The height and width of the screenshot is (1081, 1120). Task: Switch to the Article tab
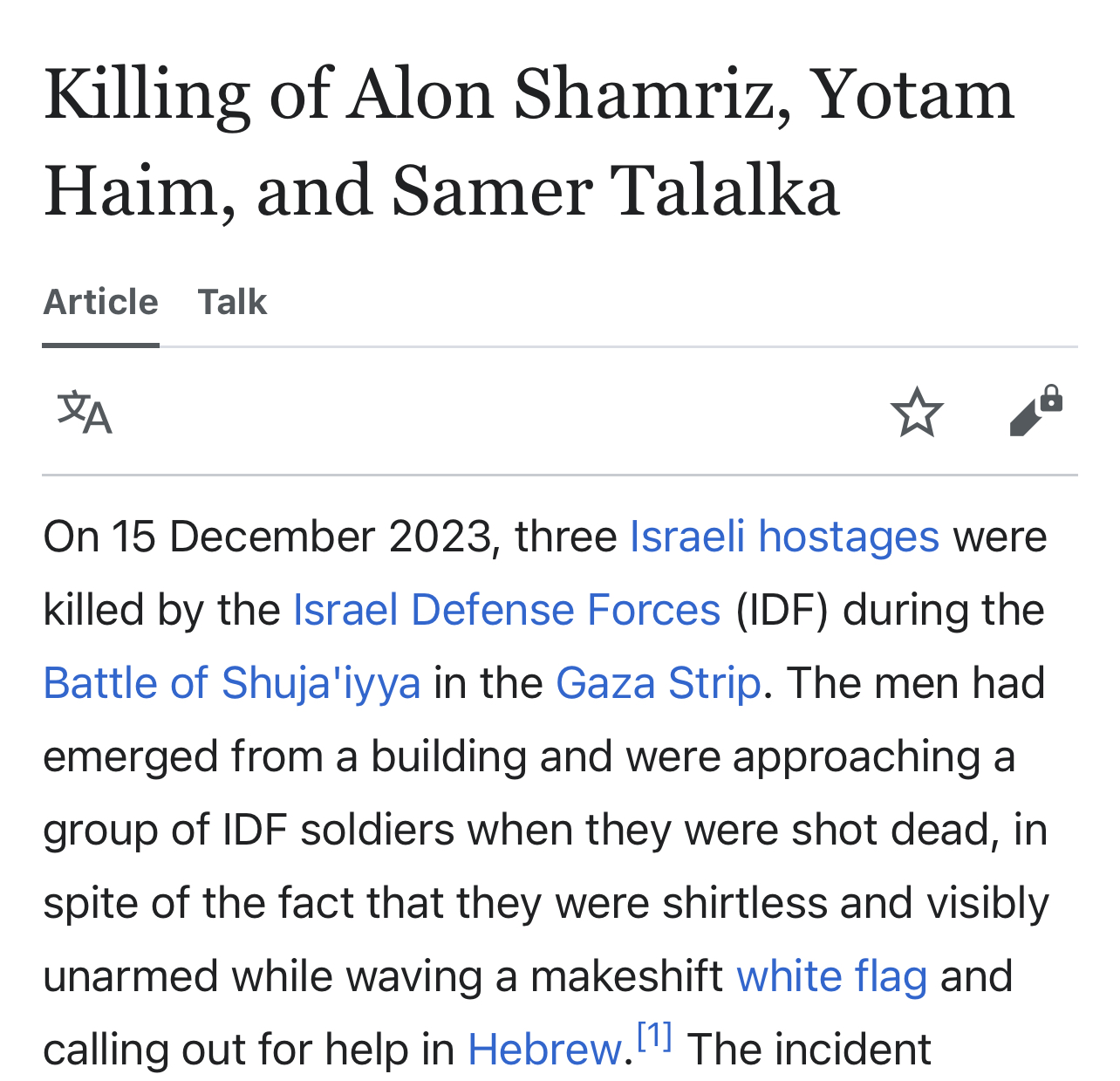tap(100, 302)
